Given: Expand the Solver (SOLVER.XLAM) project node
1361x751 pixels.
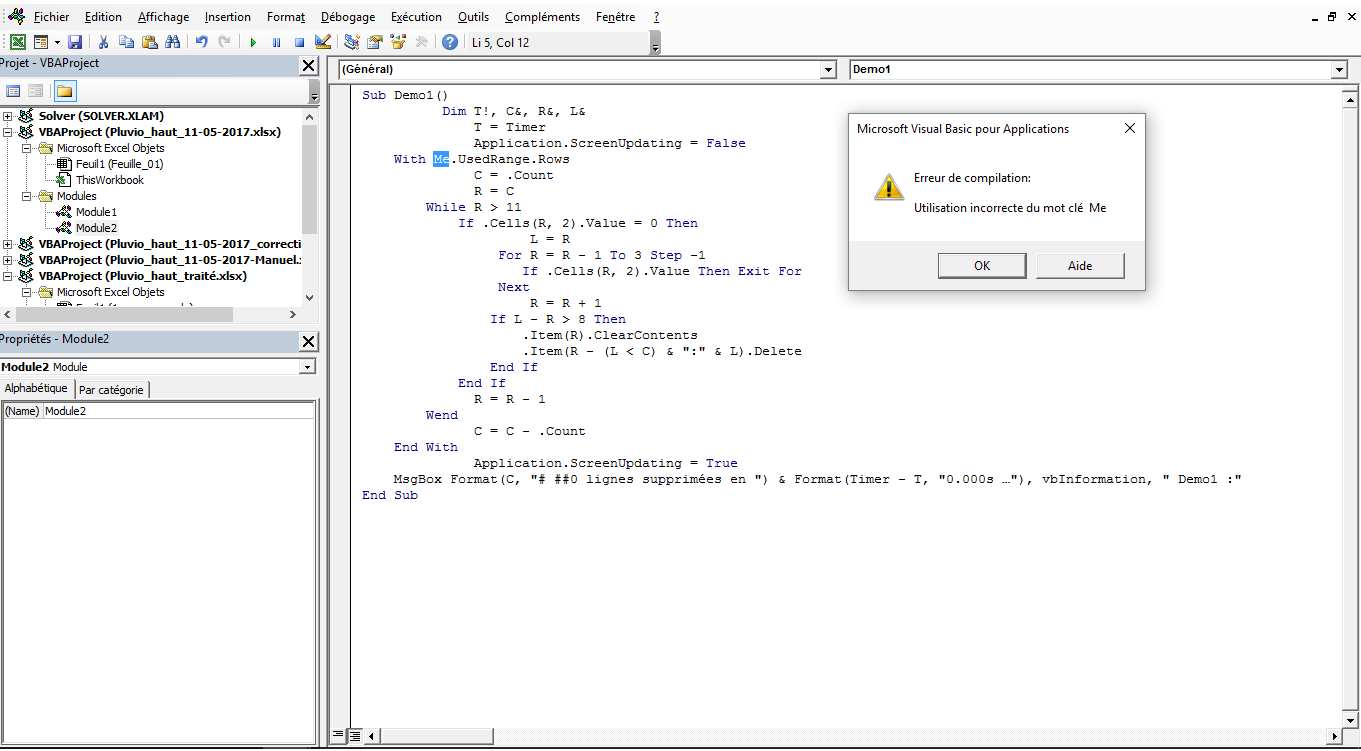Looking at the screenshot, I should pos(8,116).
